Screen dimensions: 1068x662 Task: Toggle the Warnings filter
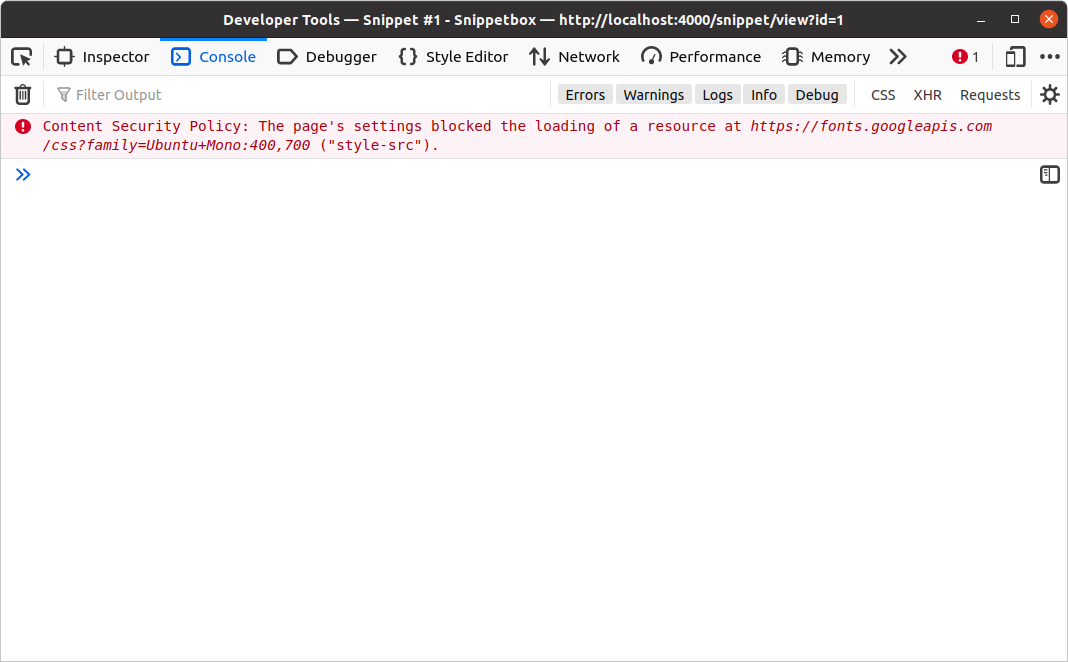click(653, 95)
